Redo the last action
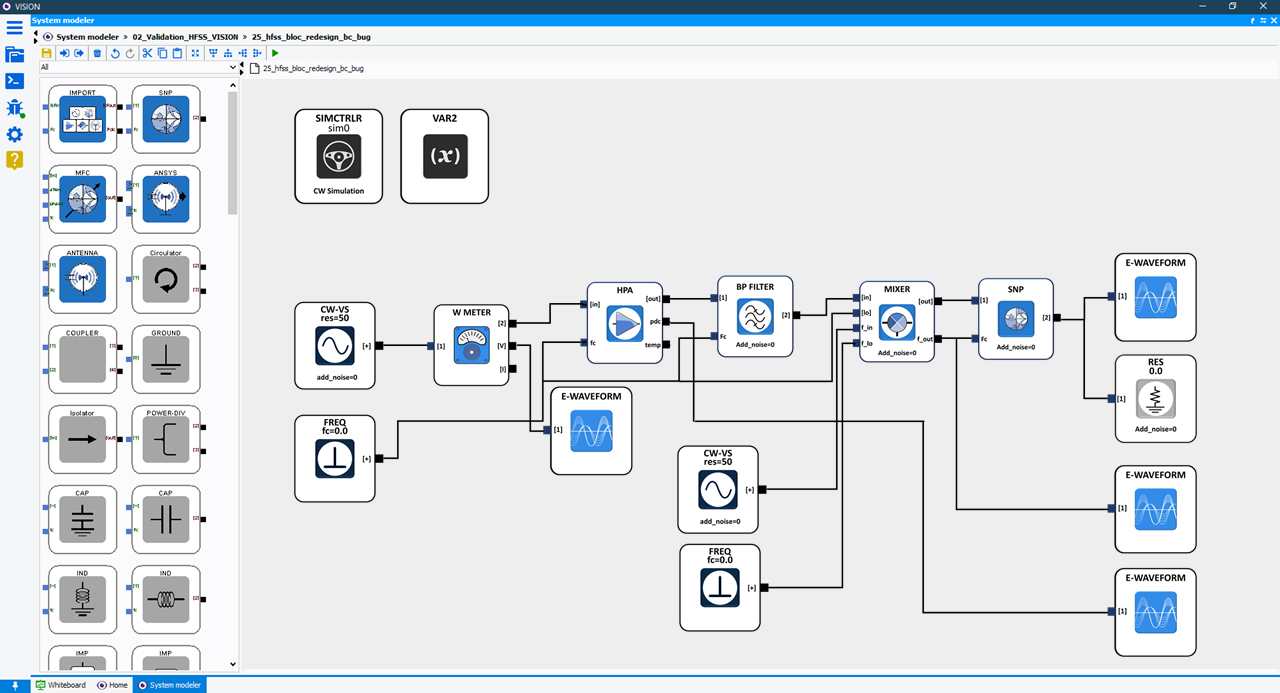The image size is (1280, 693). (x=130, y=53)
